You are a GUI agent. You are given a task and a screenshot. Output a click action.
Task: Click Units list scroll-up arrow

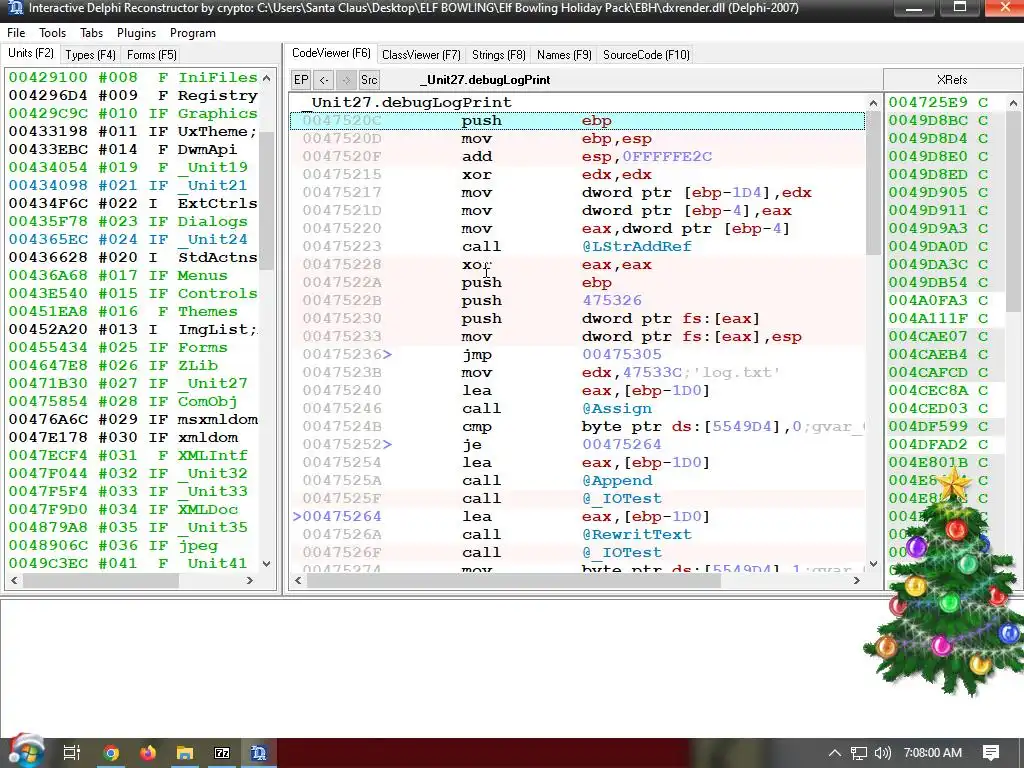(266, 78)
